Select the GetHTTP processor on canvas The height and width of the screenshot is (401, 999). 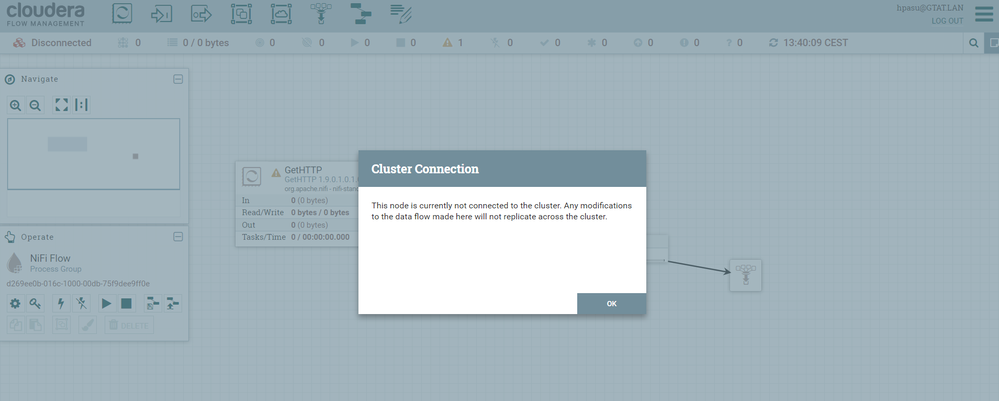297,204
